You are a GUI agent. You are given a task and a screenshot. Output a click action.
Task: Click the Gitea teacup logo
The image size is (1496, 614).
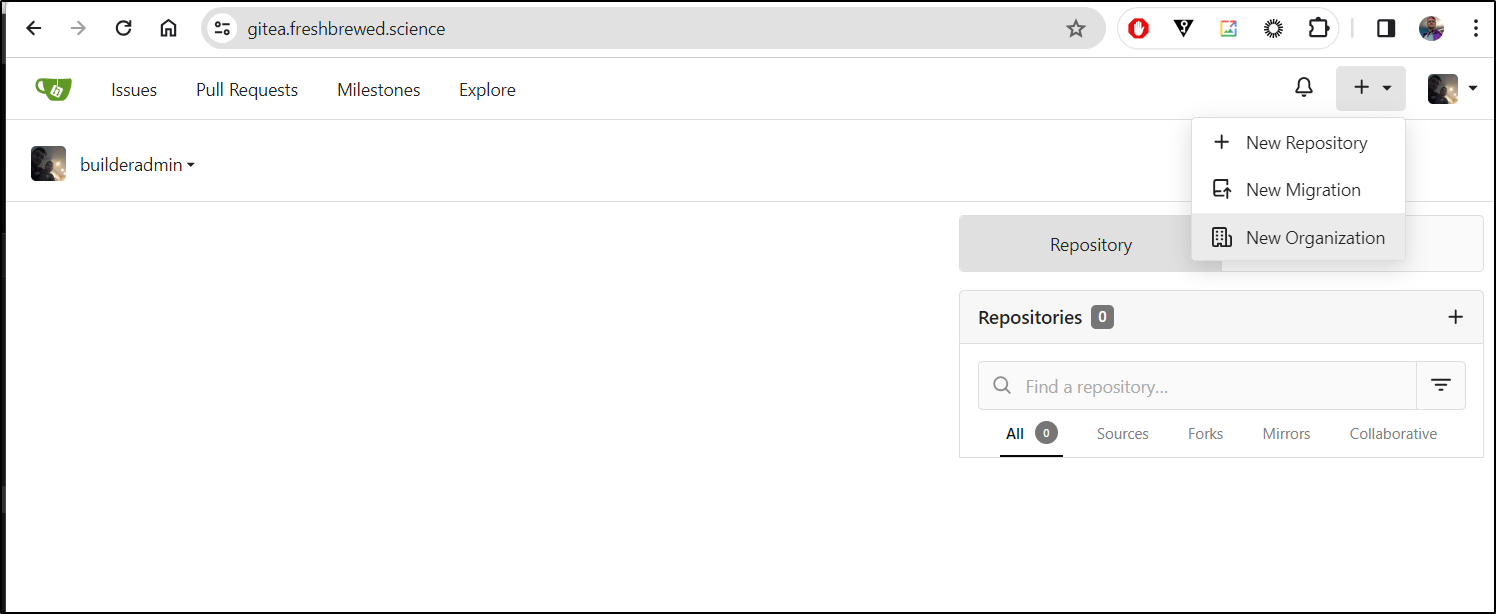[53, 89]
